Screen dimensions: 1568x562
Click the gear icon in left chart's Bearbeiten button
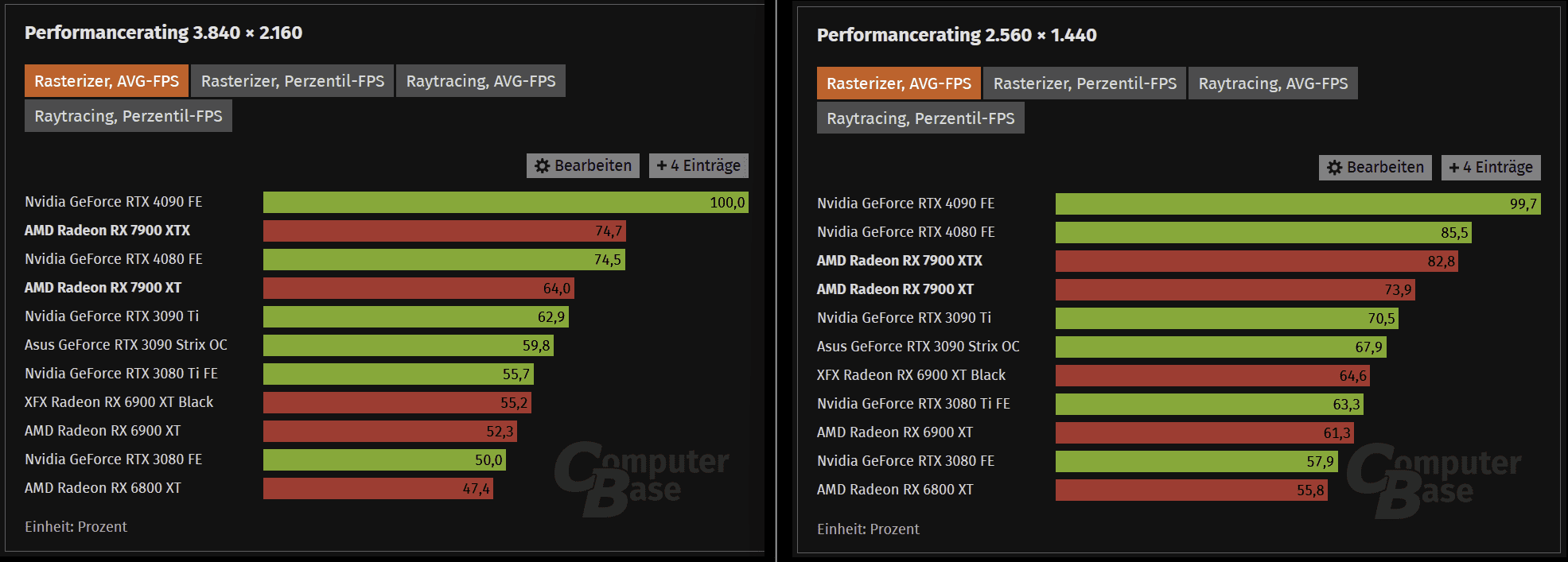pyautogui.click(x=543, y=165)
